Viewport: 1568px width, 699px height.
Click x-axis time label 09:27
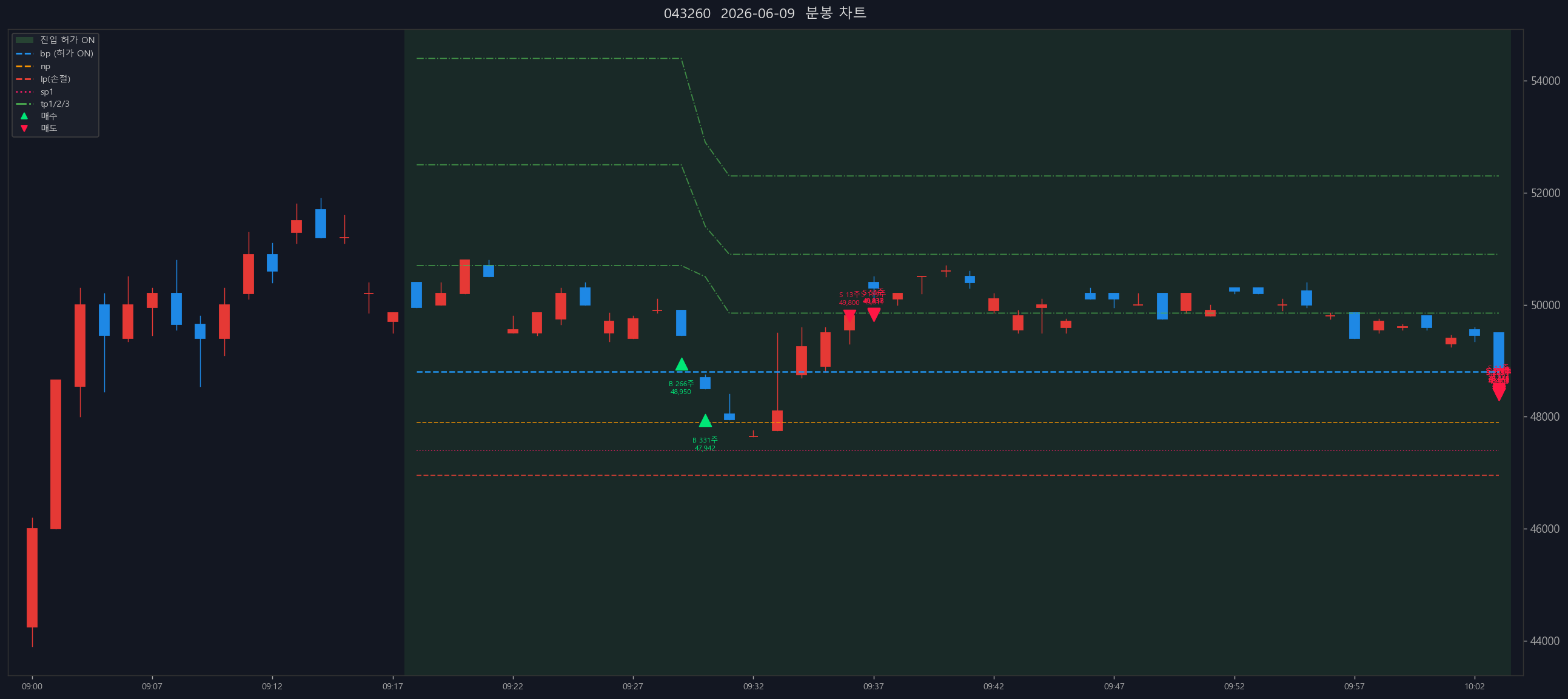pyautogui.click(x=632, y=686)
